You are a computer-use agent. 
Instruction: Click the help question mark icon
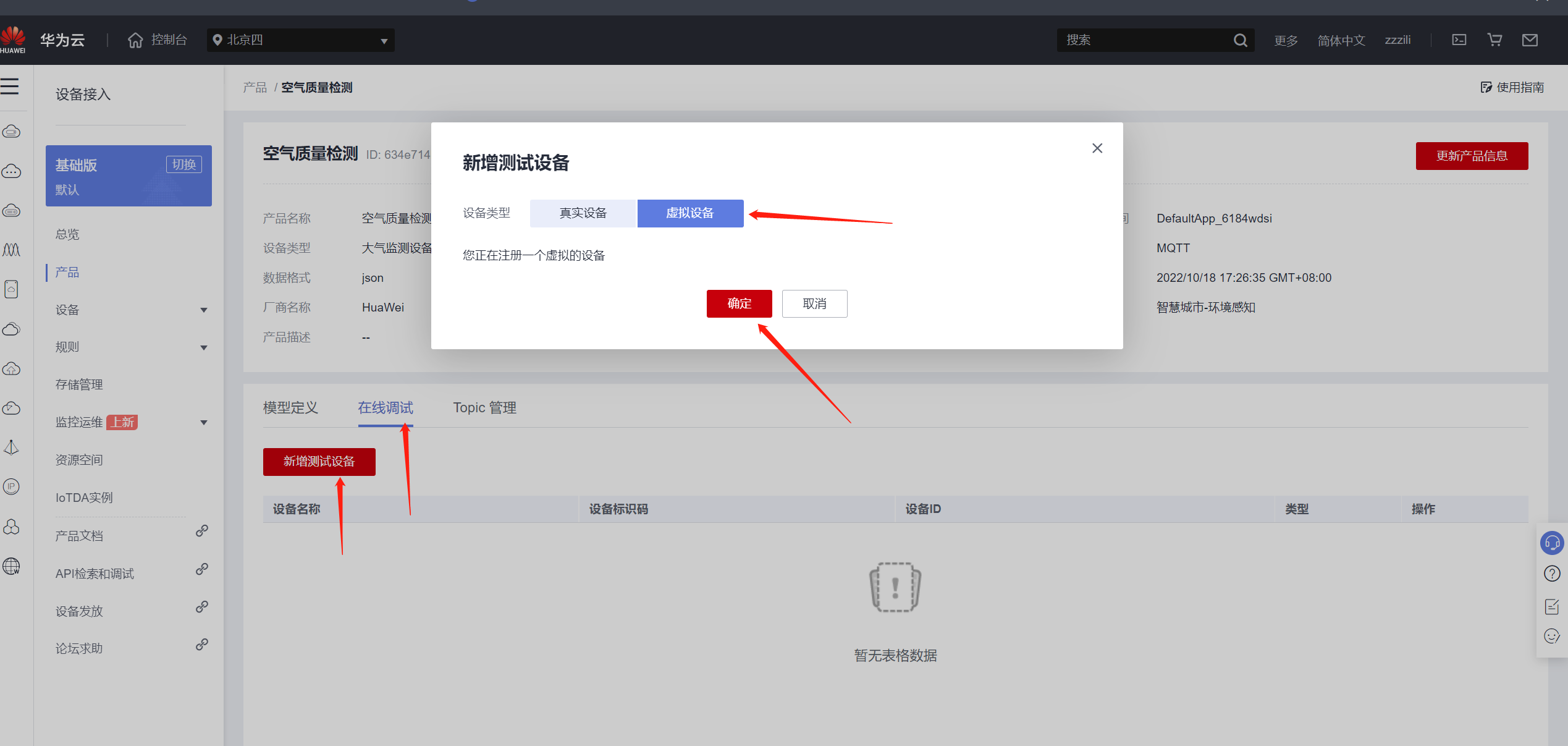pyautogui.click(x=1551, y=574)
